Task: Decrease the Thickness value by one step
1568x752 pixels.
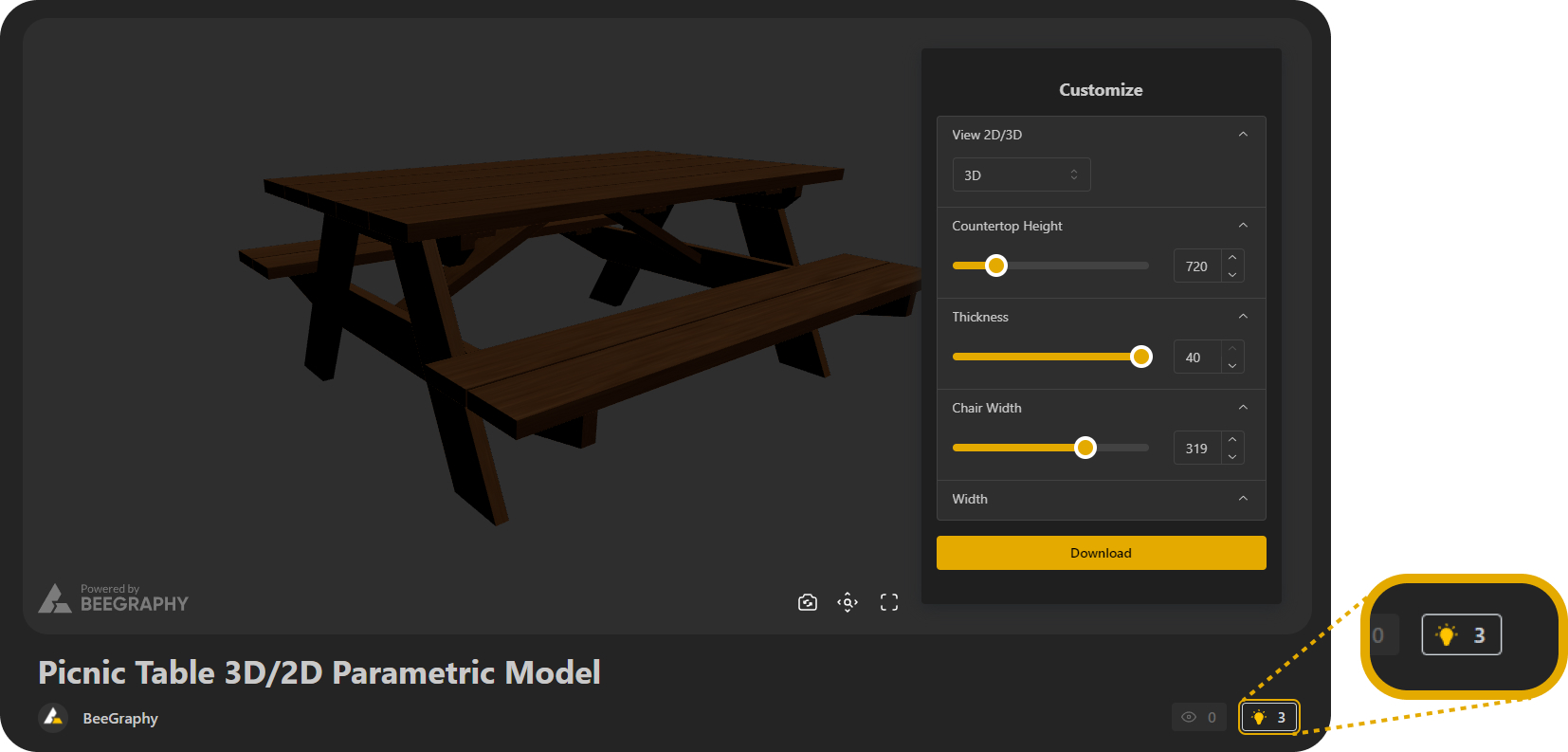Action: (1232, 366)
